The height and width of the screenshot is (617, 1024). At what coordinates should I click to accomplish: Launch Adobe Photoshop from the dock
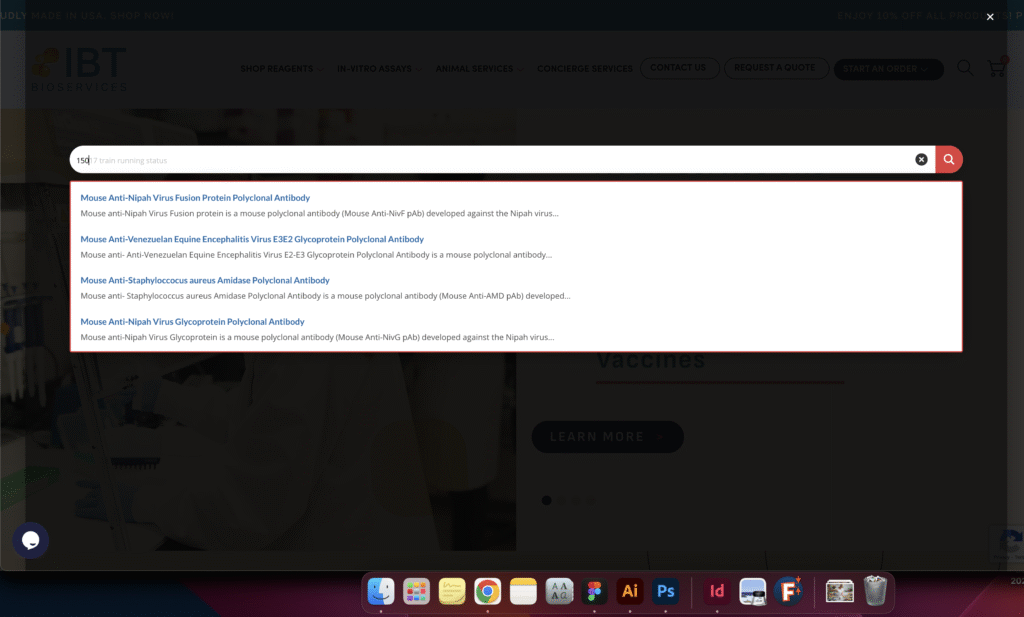pos(665,592)
